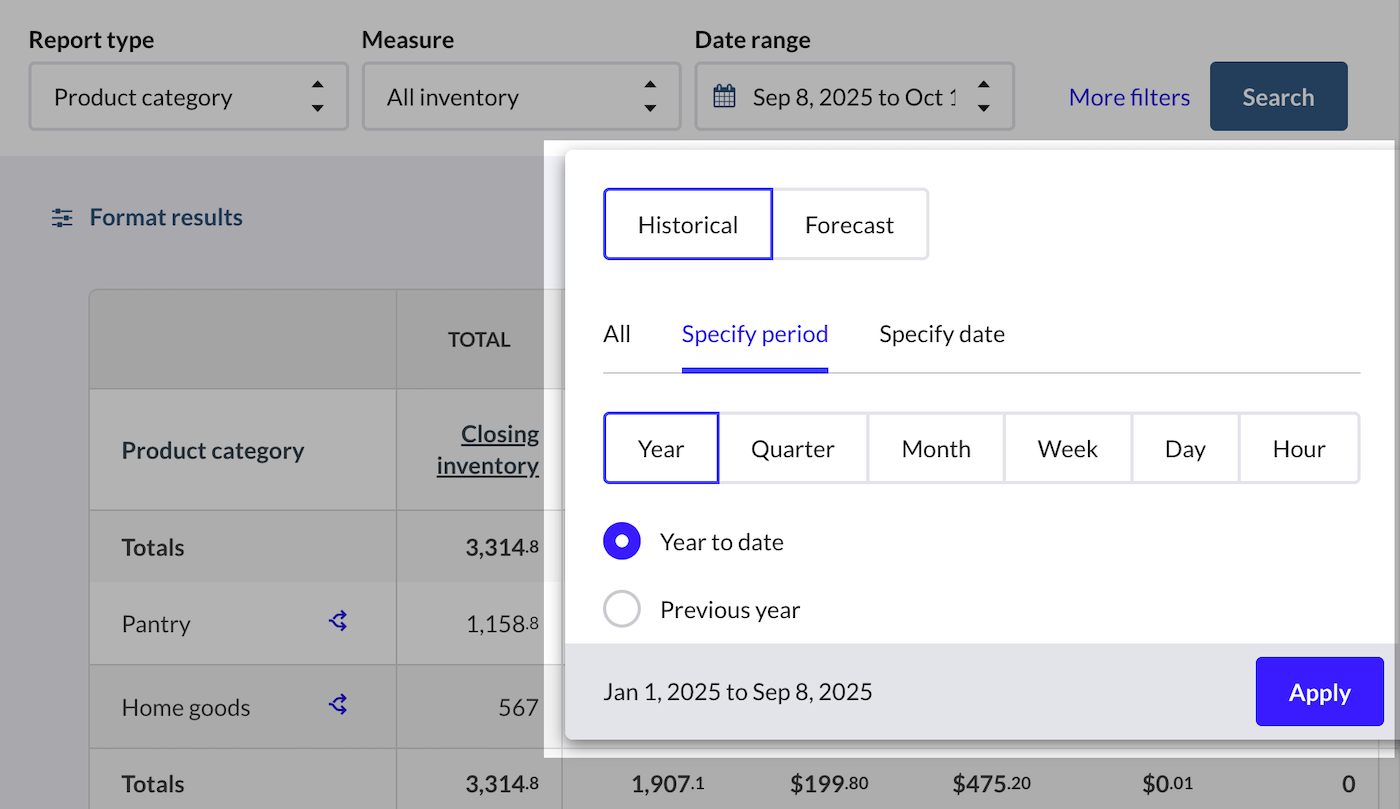Click the Format results sliders icon

(x=61, y=217)
